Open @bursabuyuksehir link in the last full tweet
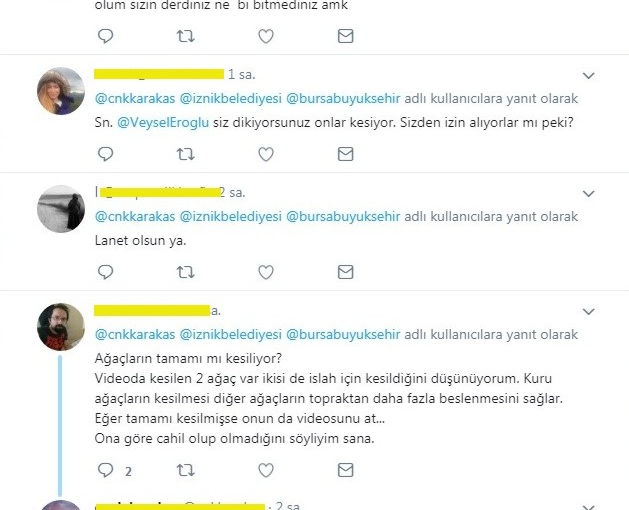 (343, 335)
